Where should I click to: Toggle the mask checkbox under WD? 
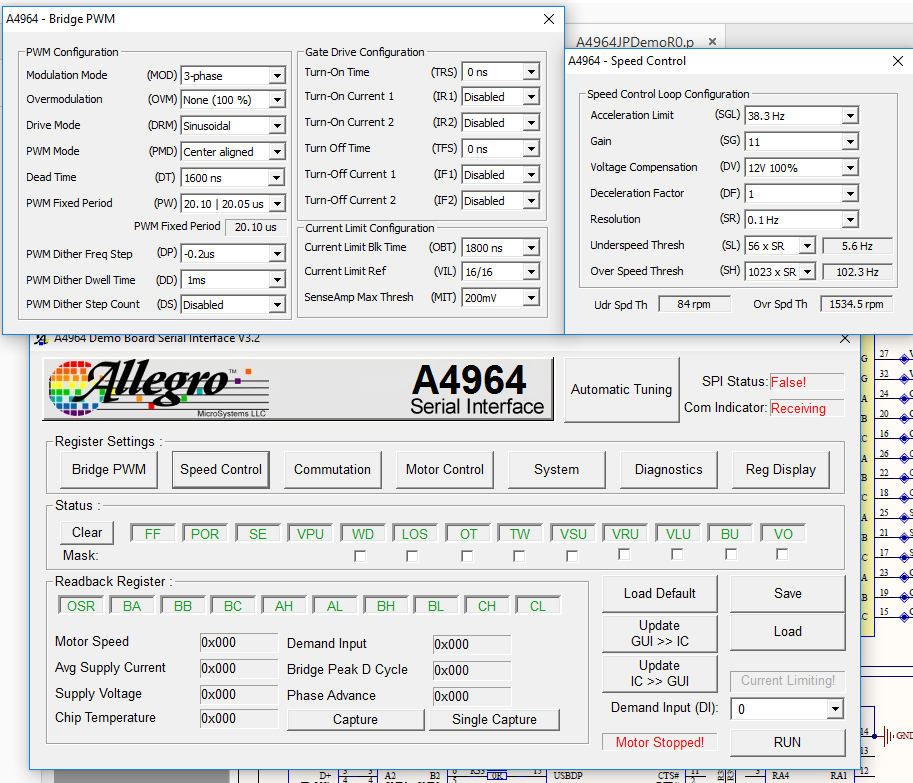[x=360, y=556]
